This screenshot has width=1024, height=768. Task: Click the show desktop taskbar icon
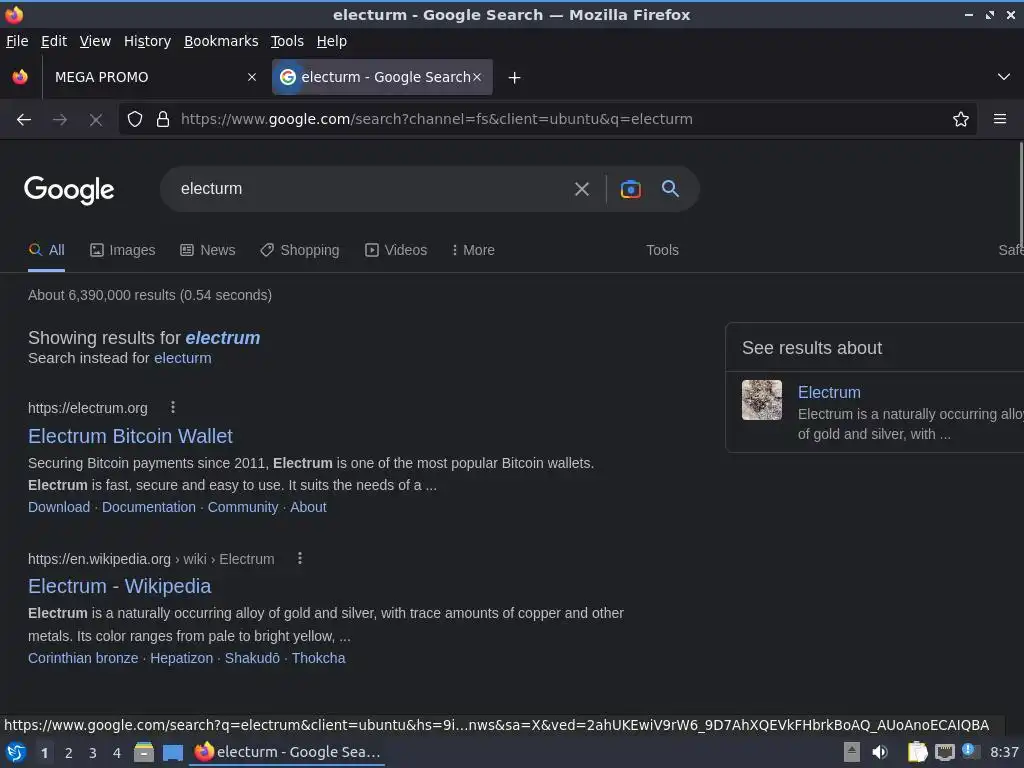[x=172, y=752]
